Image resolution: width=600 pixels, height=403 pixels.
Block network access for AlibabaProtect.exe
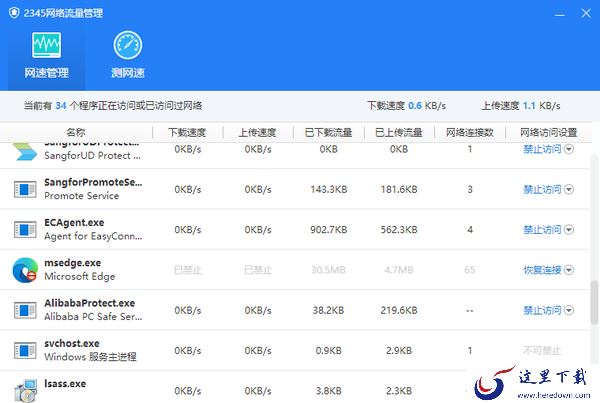542,310
